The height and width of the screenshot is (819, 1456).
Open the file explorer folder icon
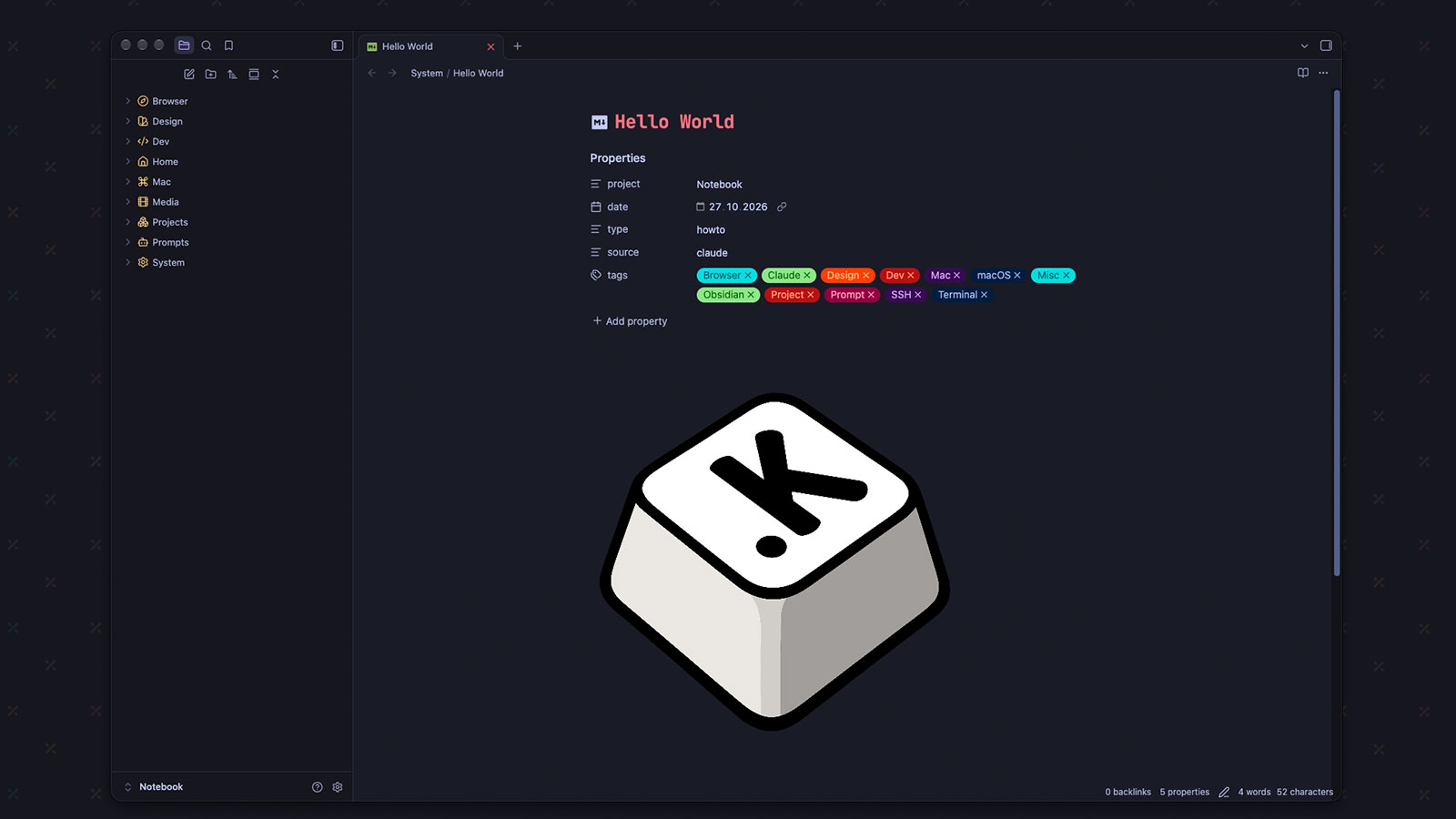(184, 45)
